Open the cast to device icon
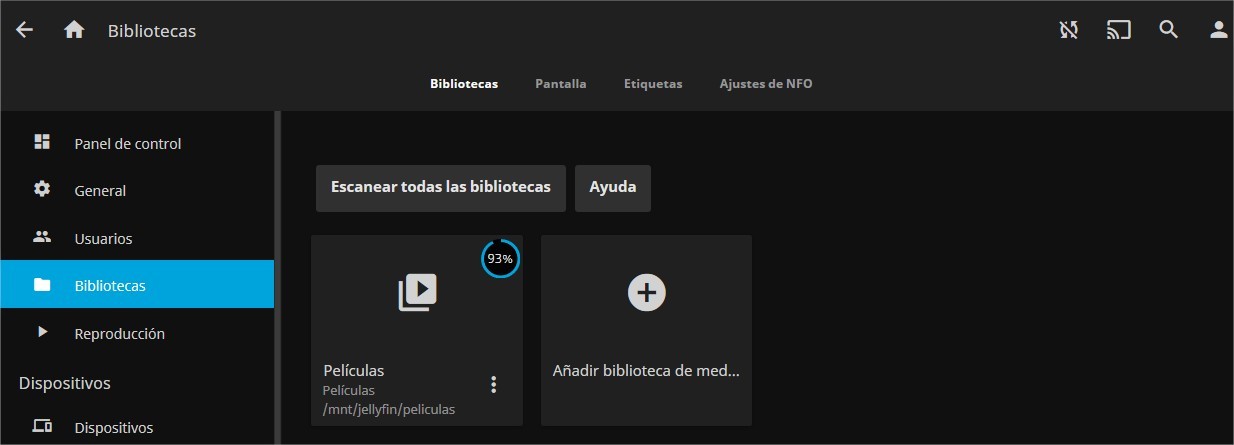This screenshot has width=1234, height=445. click(x=1118, y=30)
